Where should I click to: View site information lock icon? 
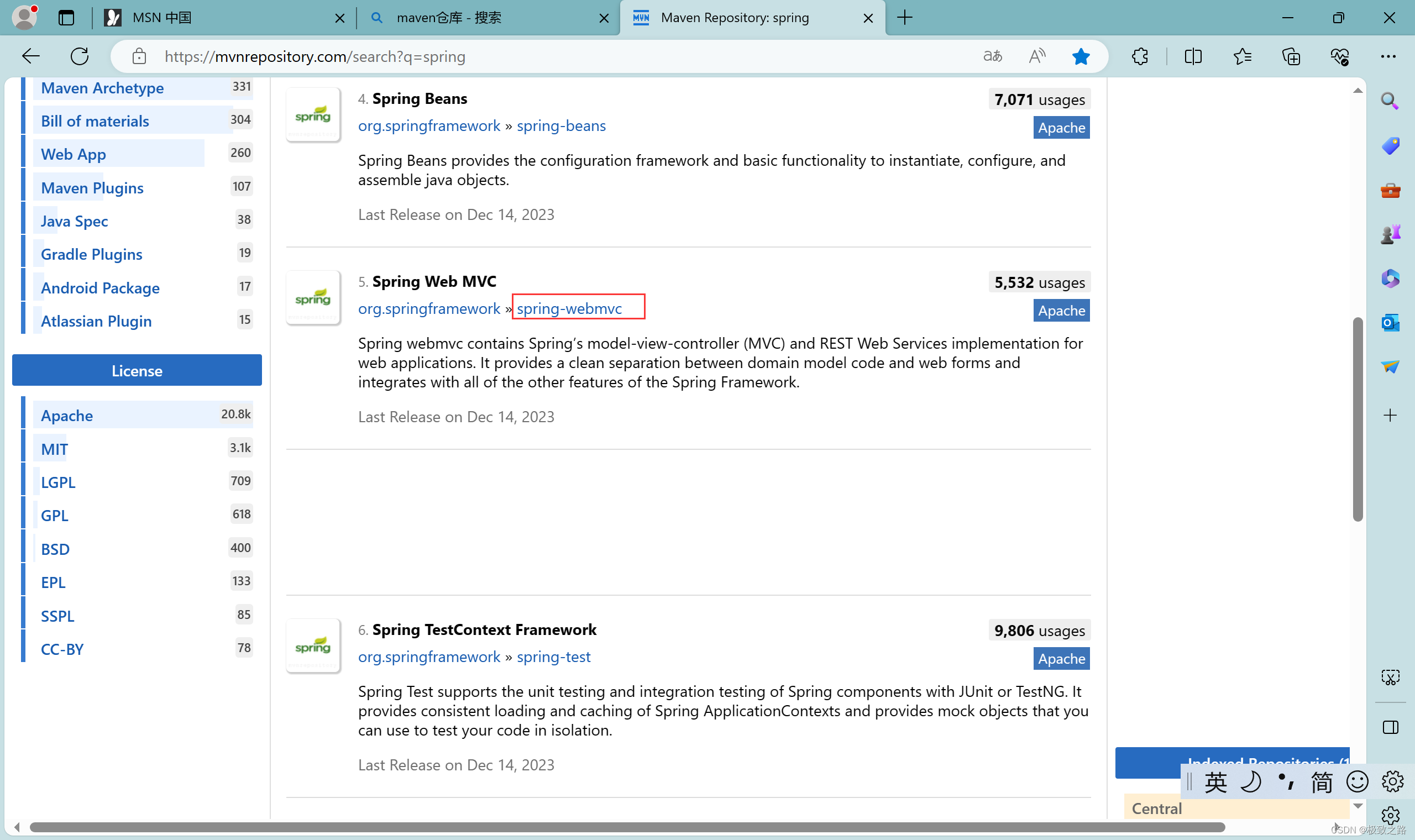click(139, 56)
